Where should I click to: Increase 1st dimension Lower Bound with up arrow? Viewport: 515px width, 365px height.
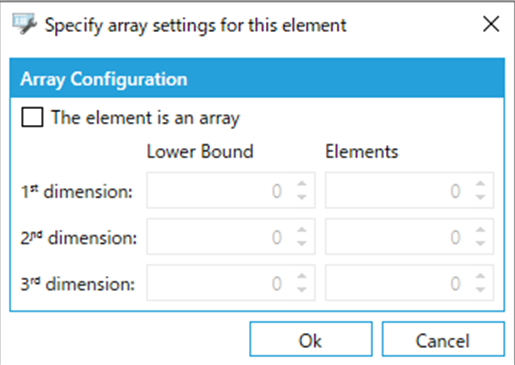[302, 184]
